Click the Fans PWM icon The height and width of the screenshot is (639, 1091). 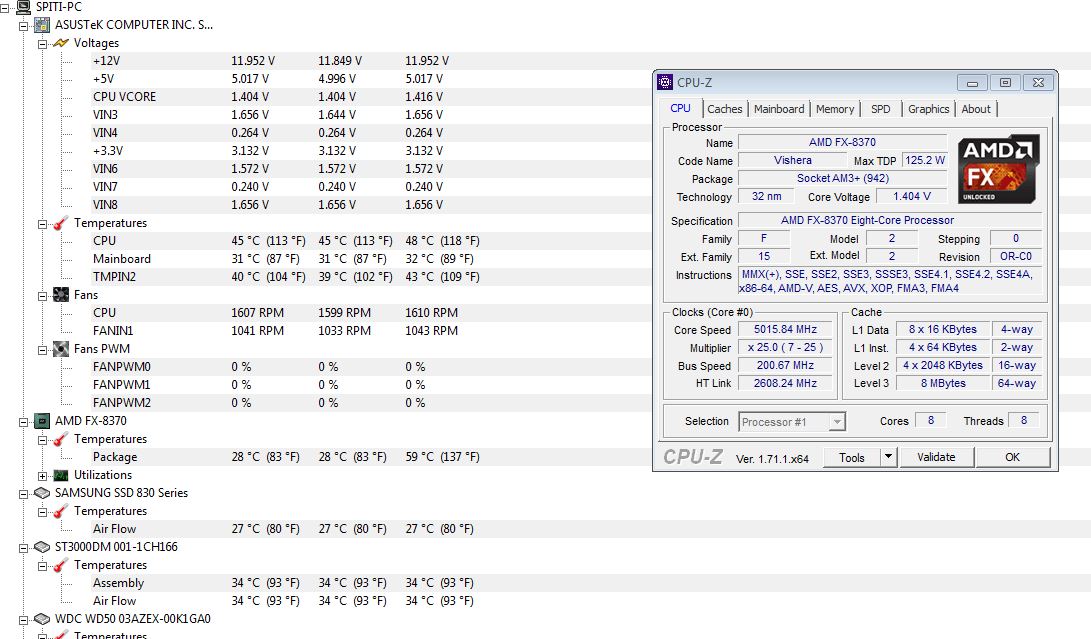point(61,349)
